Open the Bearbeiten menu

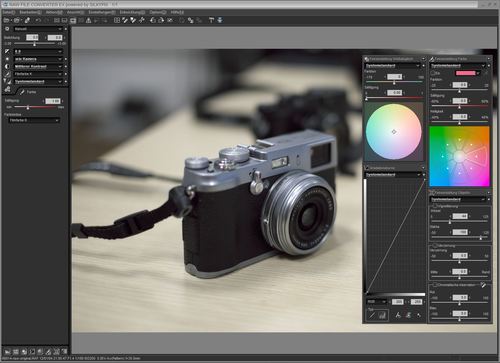point(30,12)
